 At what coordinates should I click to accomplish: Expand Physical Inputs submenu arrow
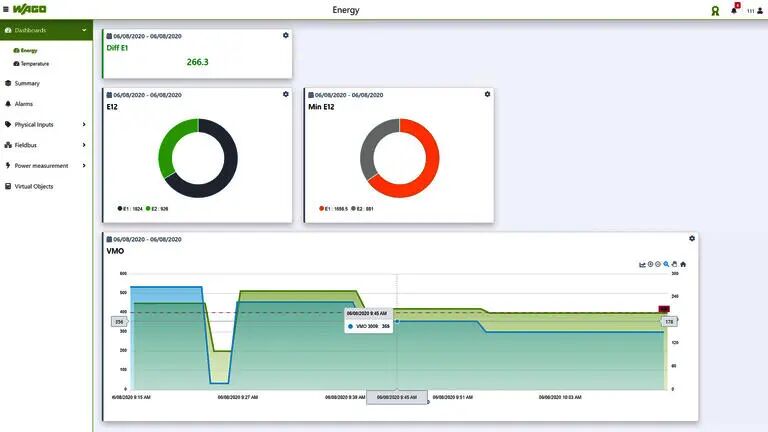point(84,124)
